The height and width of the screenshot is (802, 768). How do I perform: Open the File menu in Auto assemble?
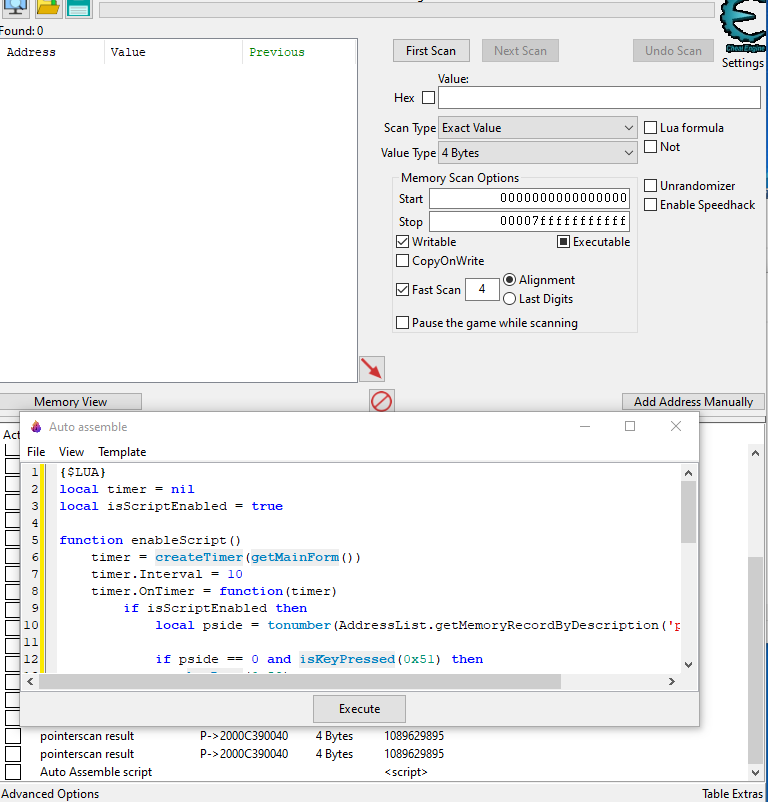pyautogui.click(x=36, y=452)
